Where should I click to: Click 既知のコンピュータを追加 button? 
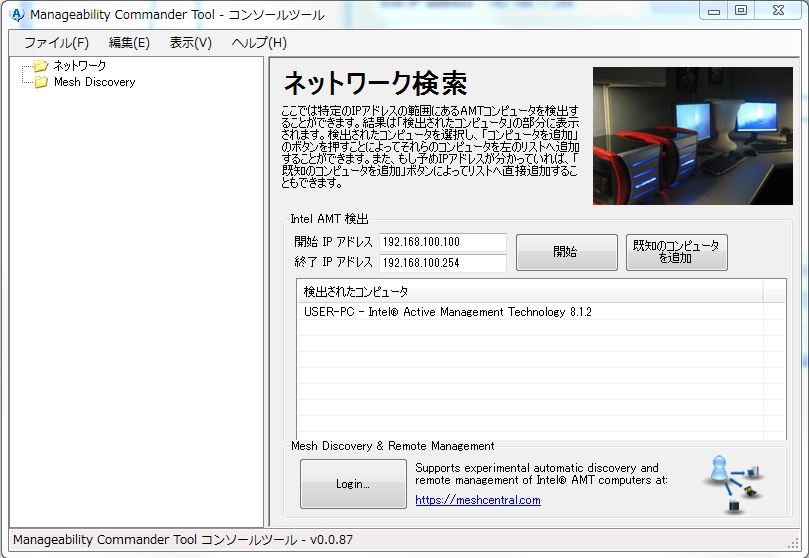(x=676, y=252)
